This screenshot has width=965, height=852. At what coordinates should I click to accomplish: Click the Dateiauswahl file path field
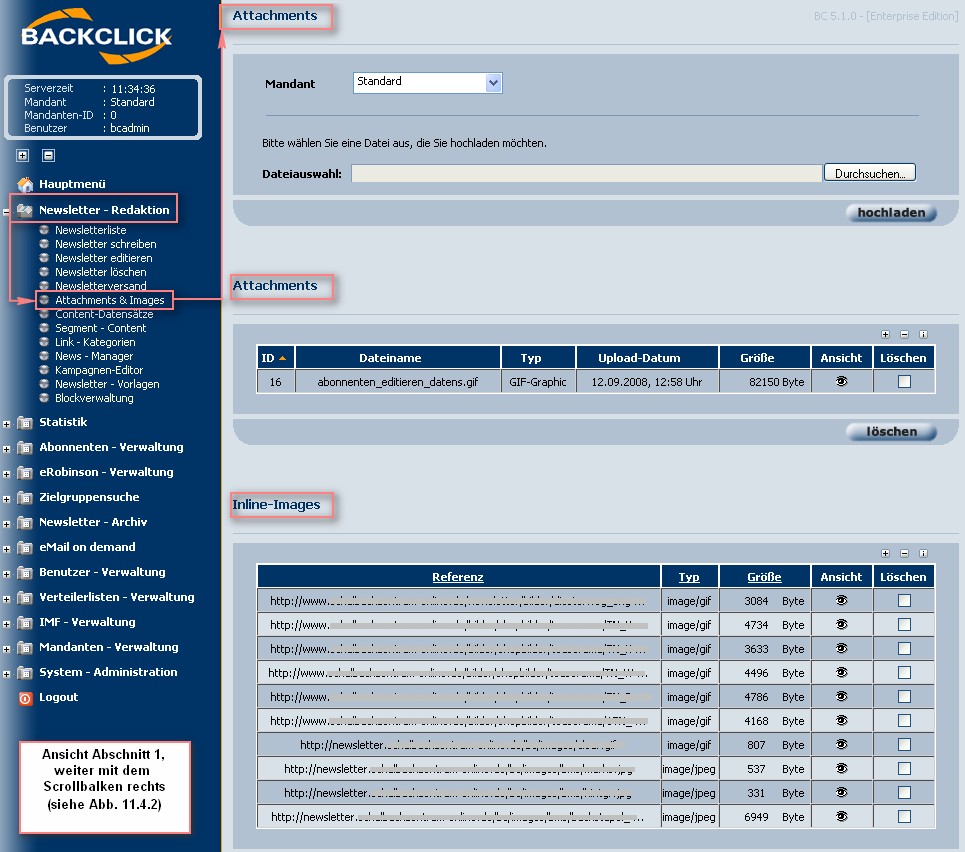(x=587, y=173)
